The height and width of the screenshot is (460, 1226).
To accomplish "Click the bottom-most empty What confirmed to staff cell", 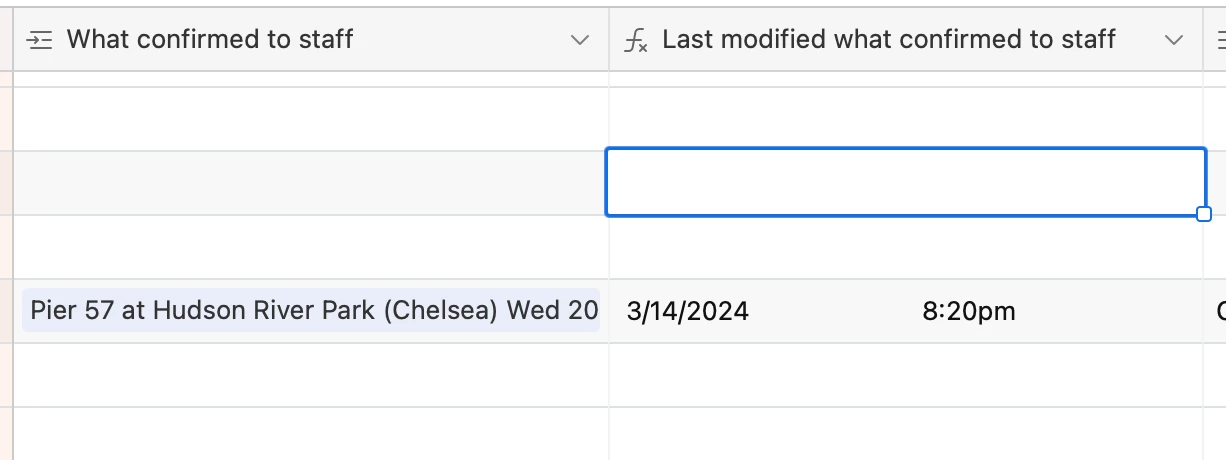I will tap(310, 434).
